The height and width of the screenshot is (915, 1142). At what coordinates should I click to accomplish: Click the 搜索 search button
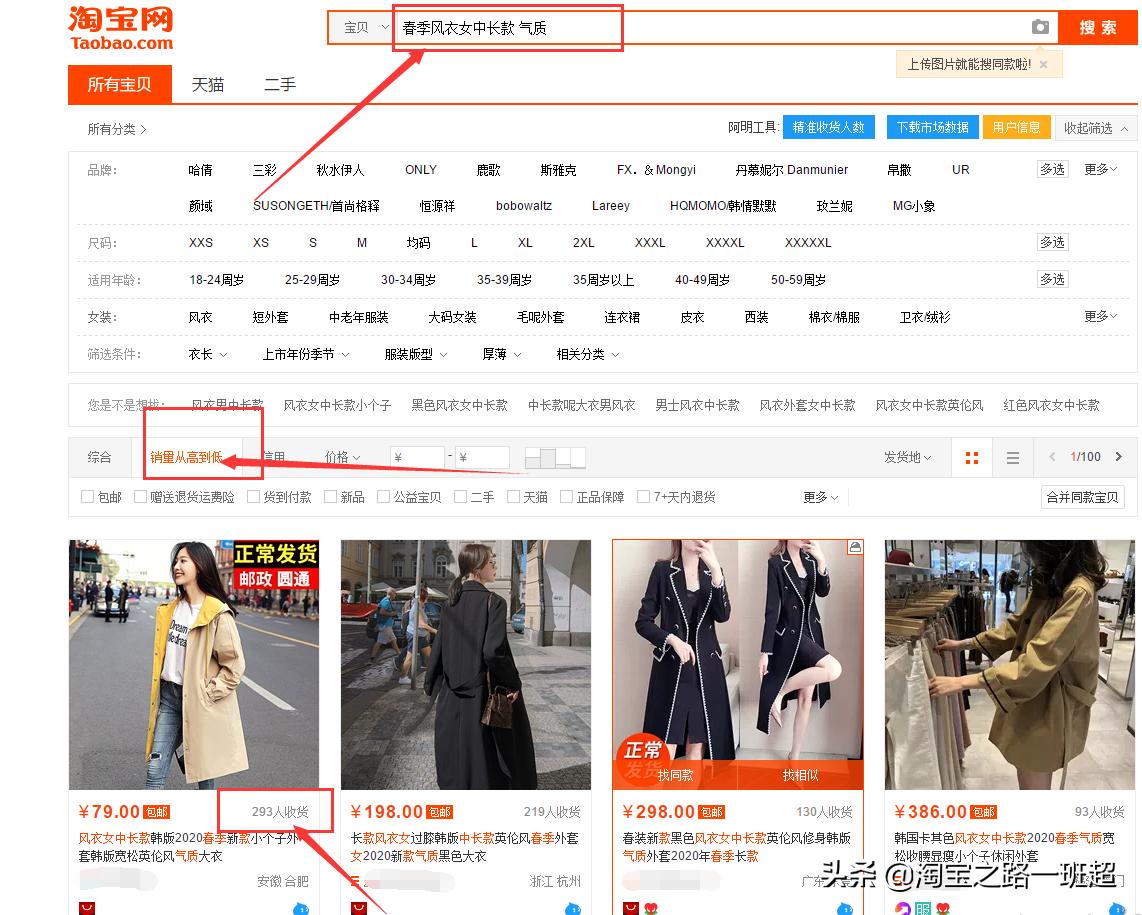[x=1097, y=28]
